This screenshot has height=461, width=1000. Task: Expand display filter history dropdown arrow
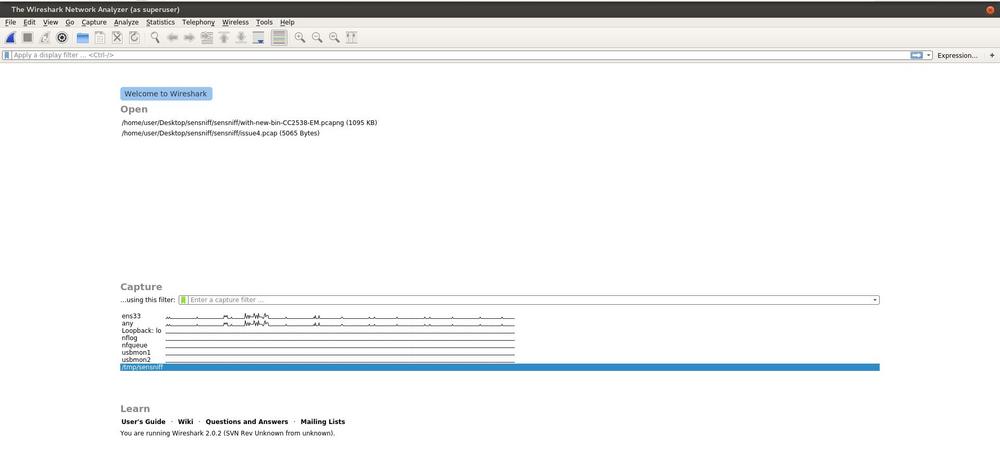point(929,55)
